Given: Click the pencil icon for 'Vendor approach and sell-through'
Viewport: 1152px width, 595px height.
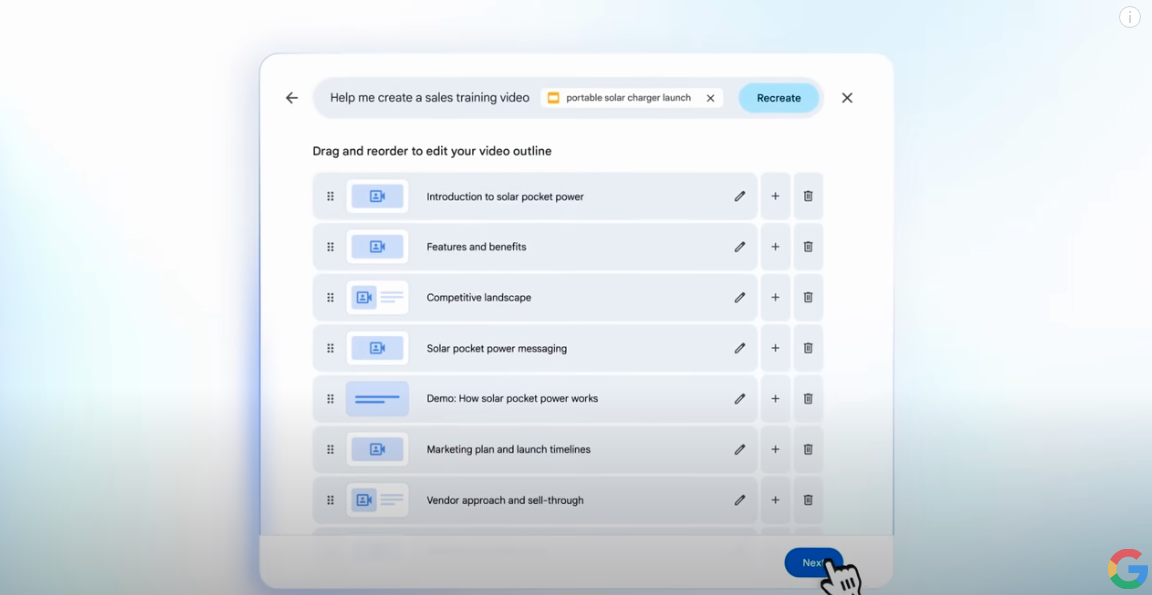Looking at the screenshot, I should pos(740,501).
